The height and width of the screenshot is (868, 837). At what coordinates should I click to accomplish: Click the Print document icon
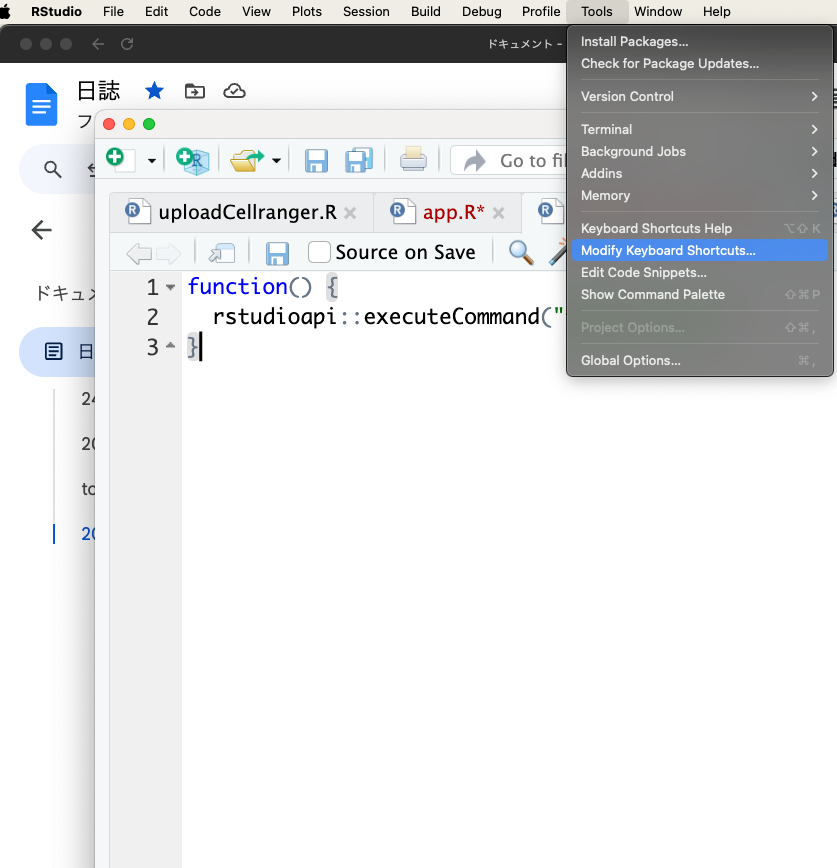click(x=413, y=159)
